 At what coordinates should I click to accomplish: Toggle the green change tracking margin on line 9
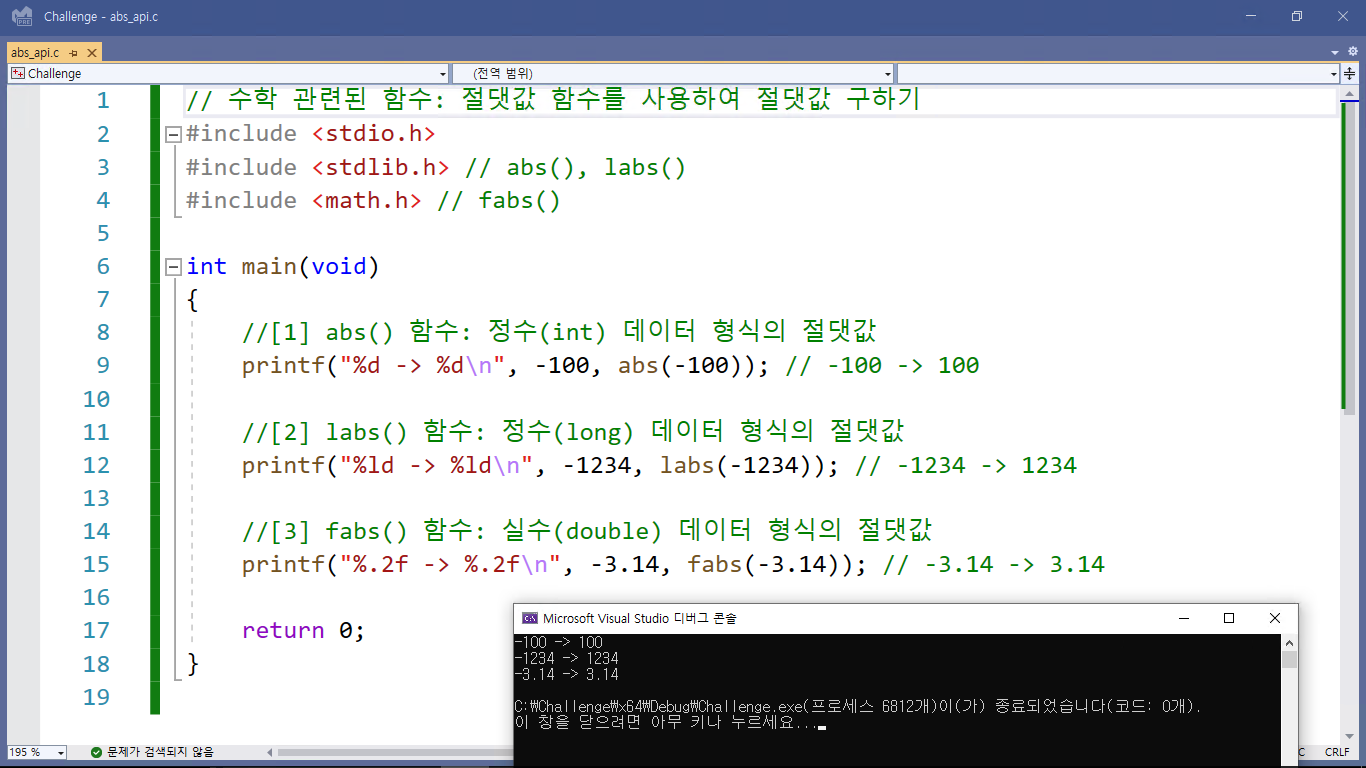click(155, 365)
